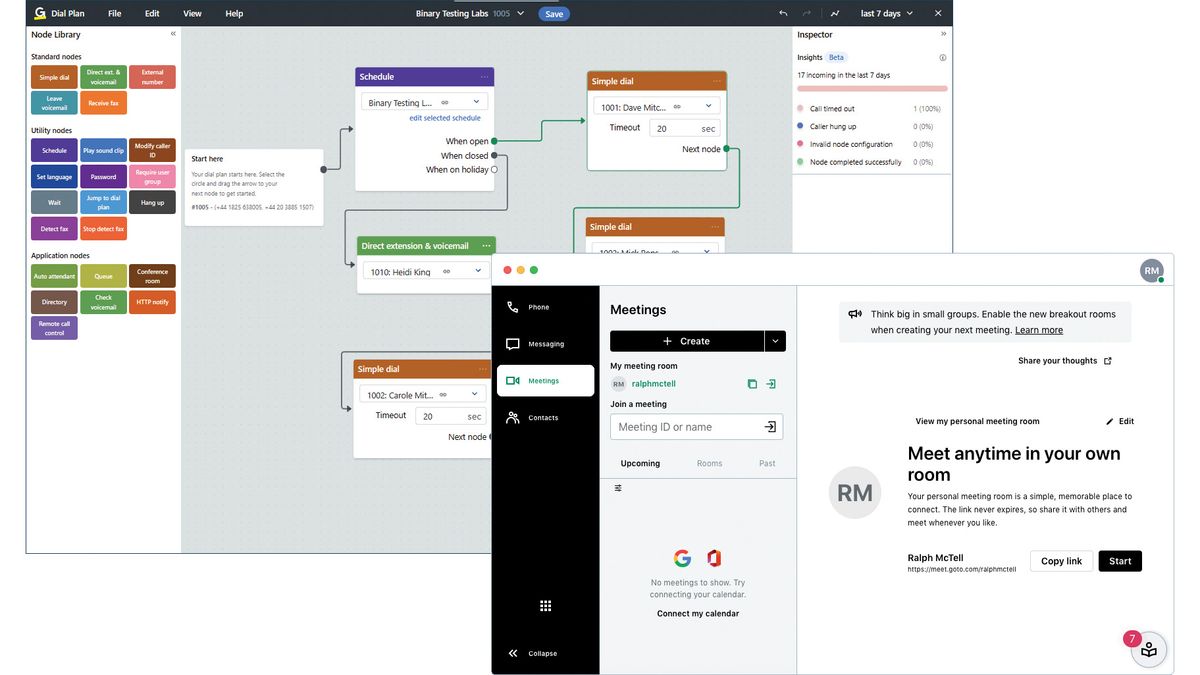The image size is (1200, 675).
Task: Select the External number node tile
Action: (152, 77)
